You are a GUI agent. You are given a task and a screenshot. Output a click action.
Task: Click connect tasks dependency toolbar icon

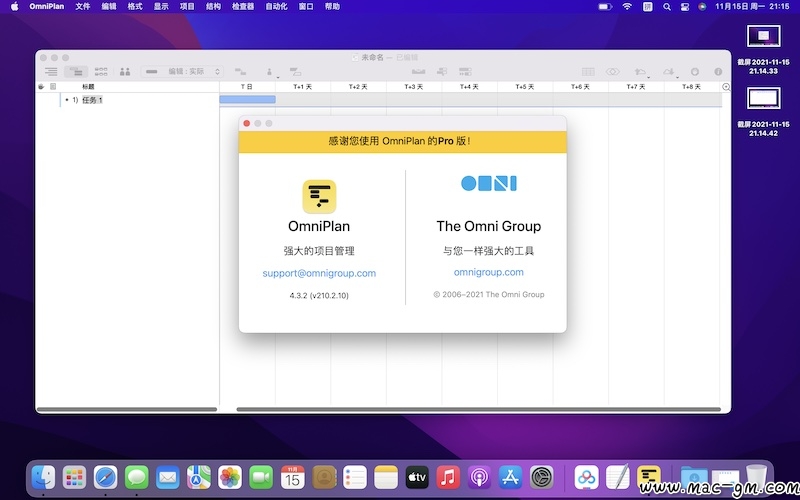click(x=240, y=71)
